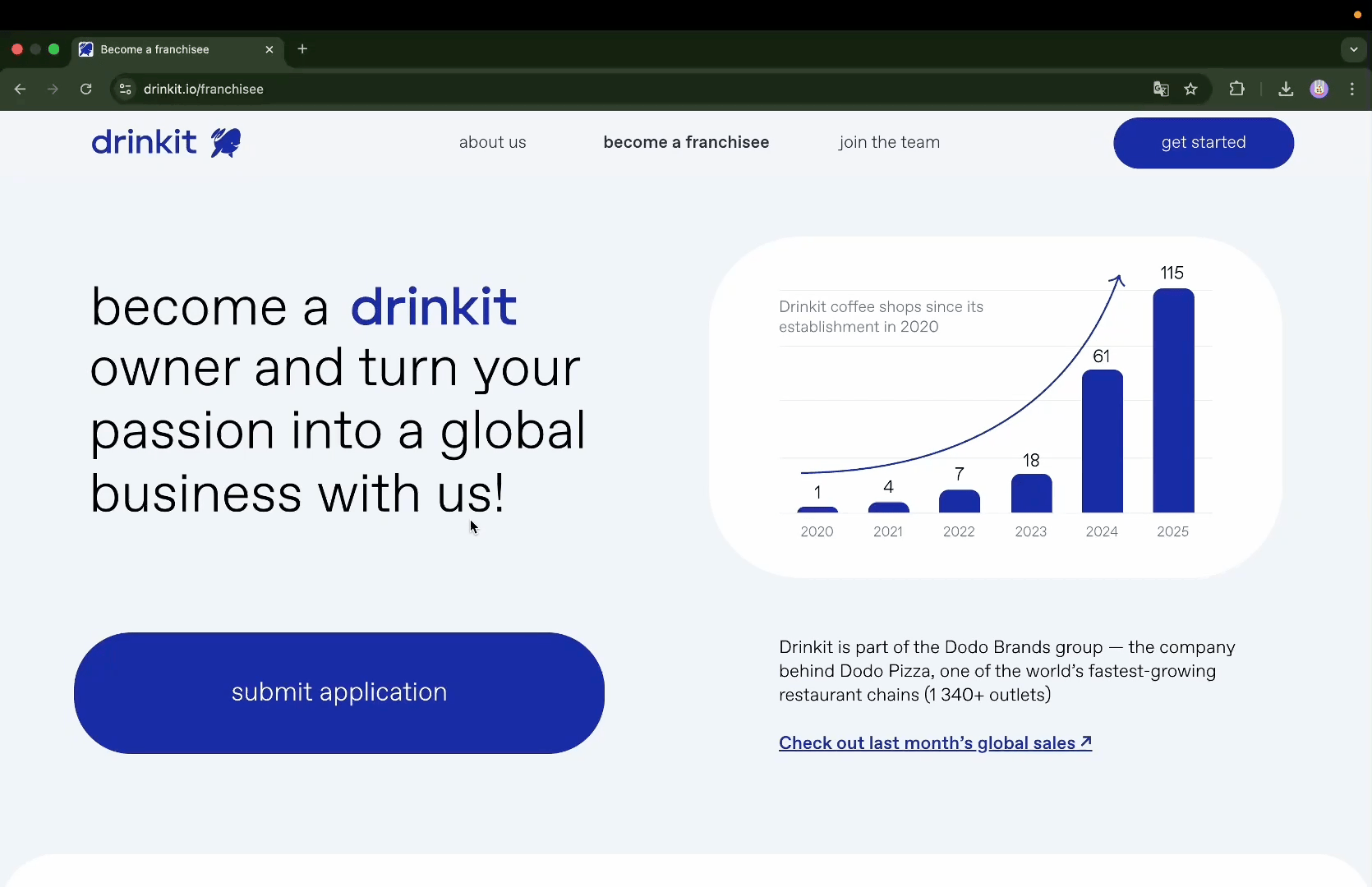Click the browser back arrow
The height and width of the screenshot is (887, 1372).
21,90
